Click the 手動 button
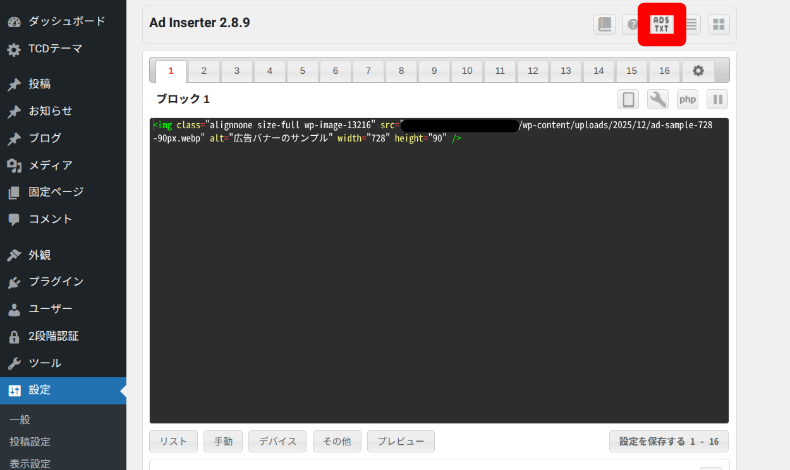 pyautogui.click(x=223, y=441)
